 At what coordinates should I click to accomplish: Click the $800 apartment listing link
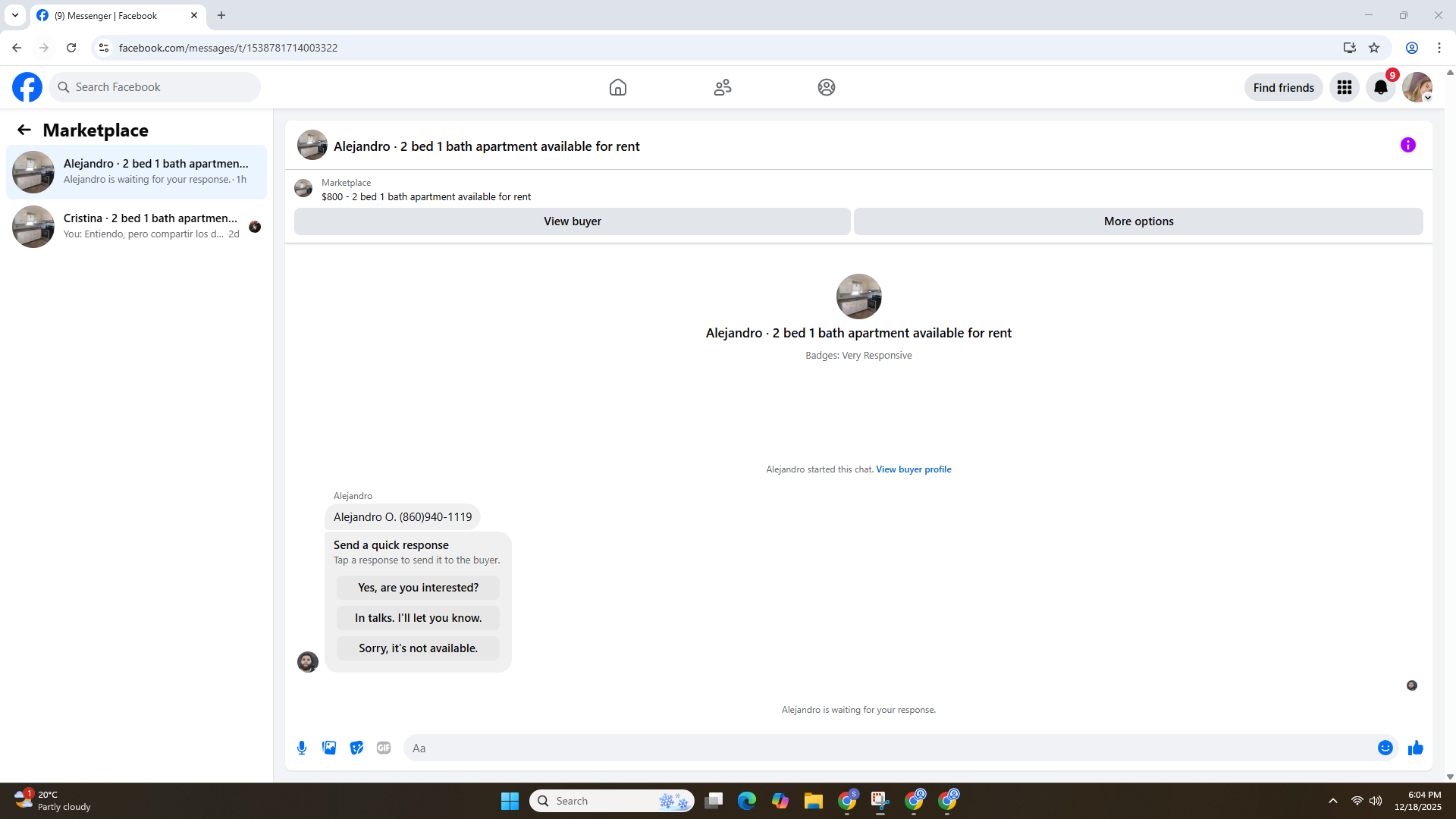[426, 196]
